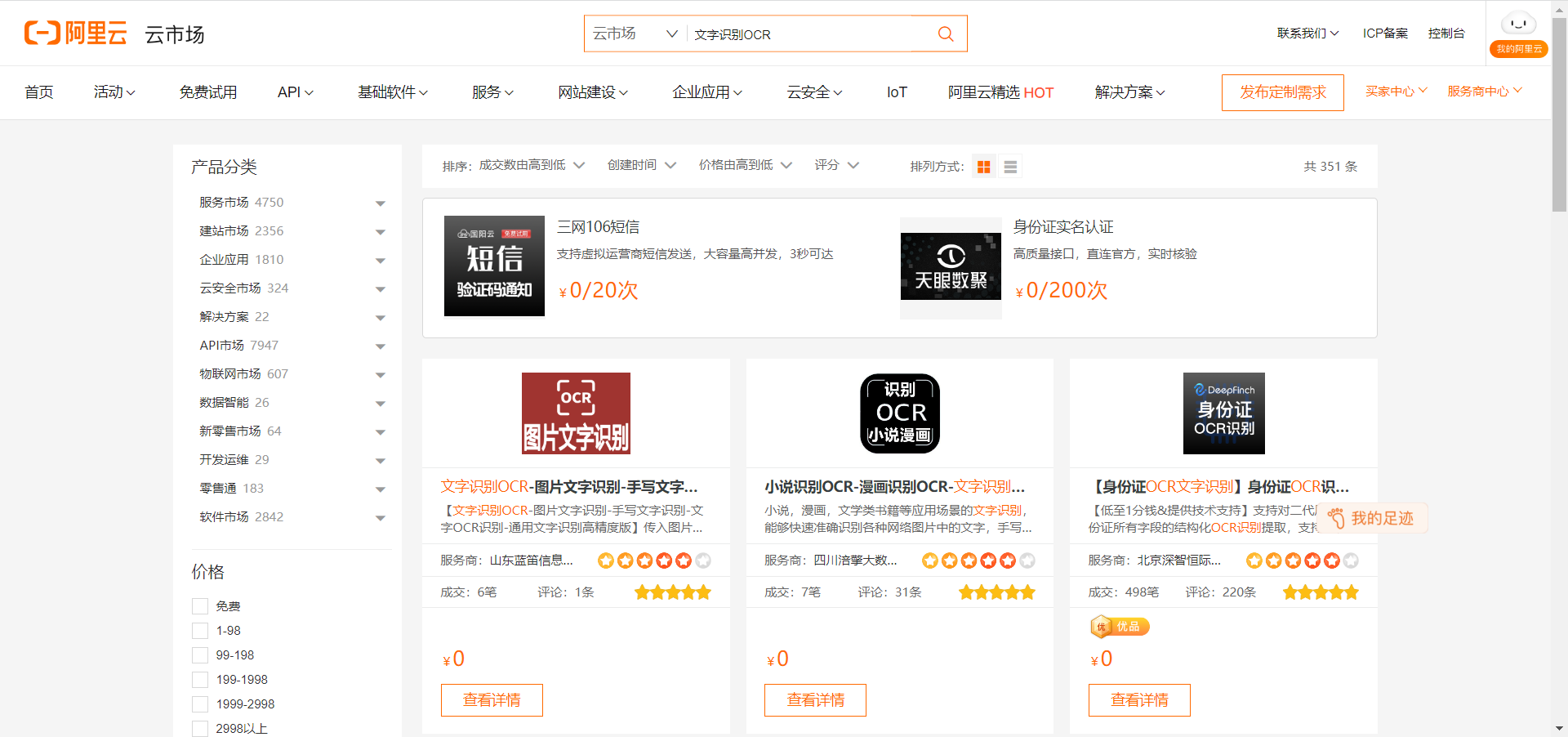
Task: Open the 价格由高到低 sort dropdown
Action: [x=746, y=165]
